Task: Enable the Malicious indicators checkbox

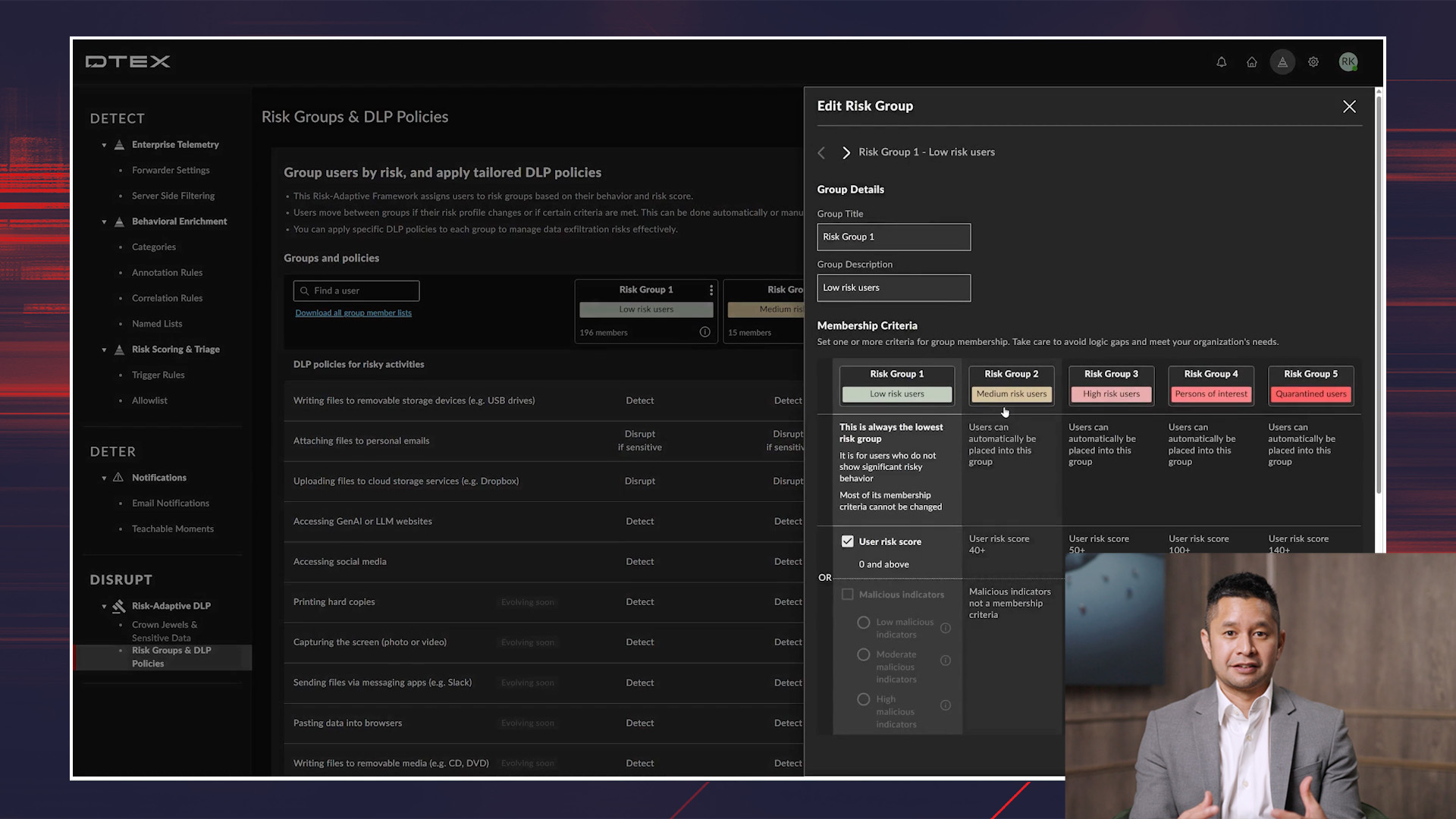Action: tap(847, 595)
